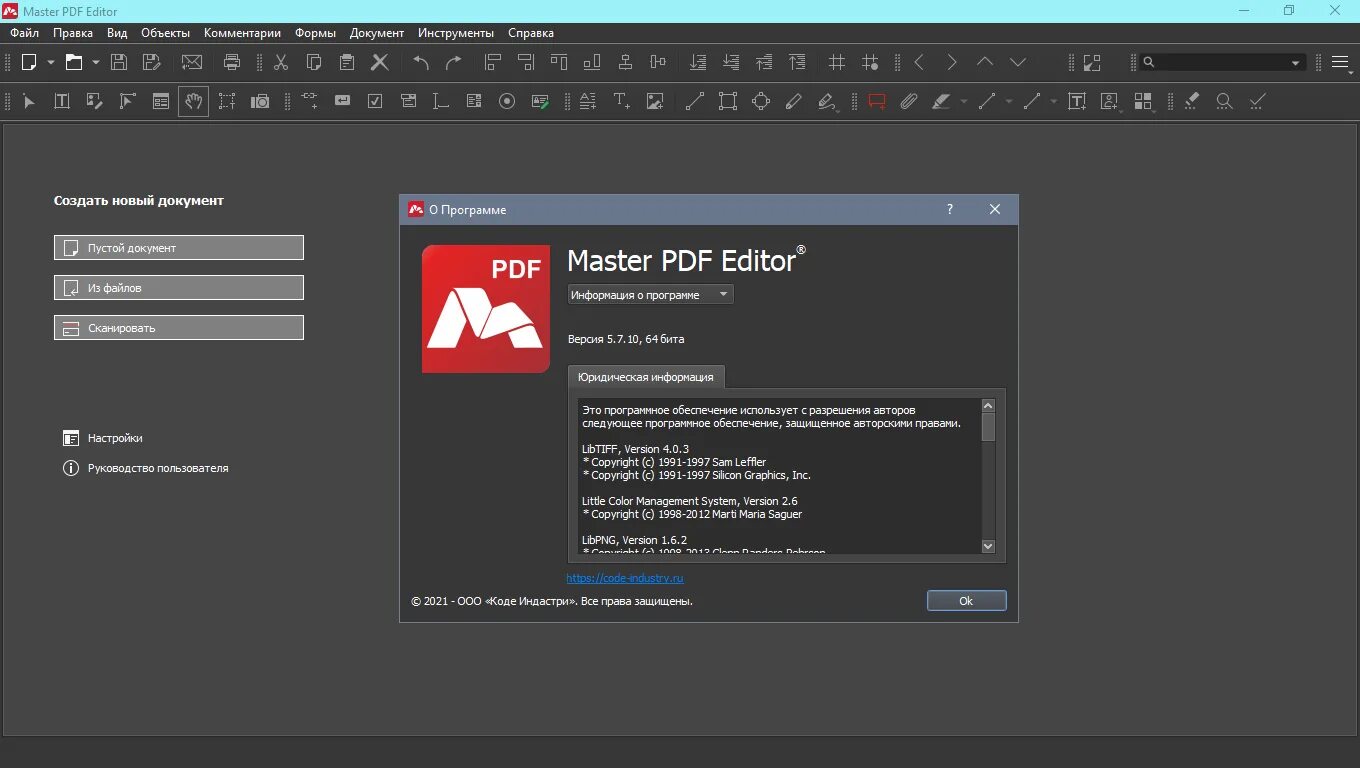Select the 'Юридическая информация' tab
The height and width of the screenshot is (768, 1360).
coord(646,377)
